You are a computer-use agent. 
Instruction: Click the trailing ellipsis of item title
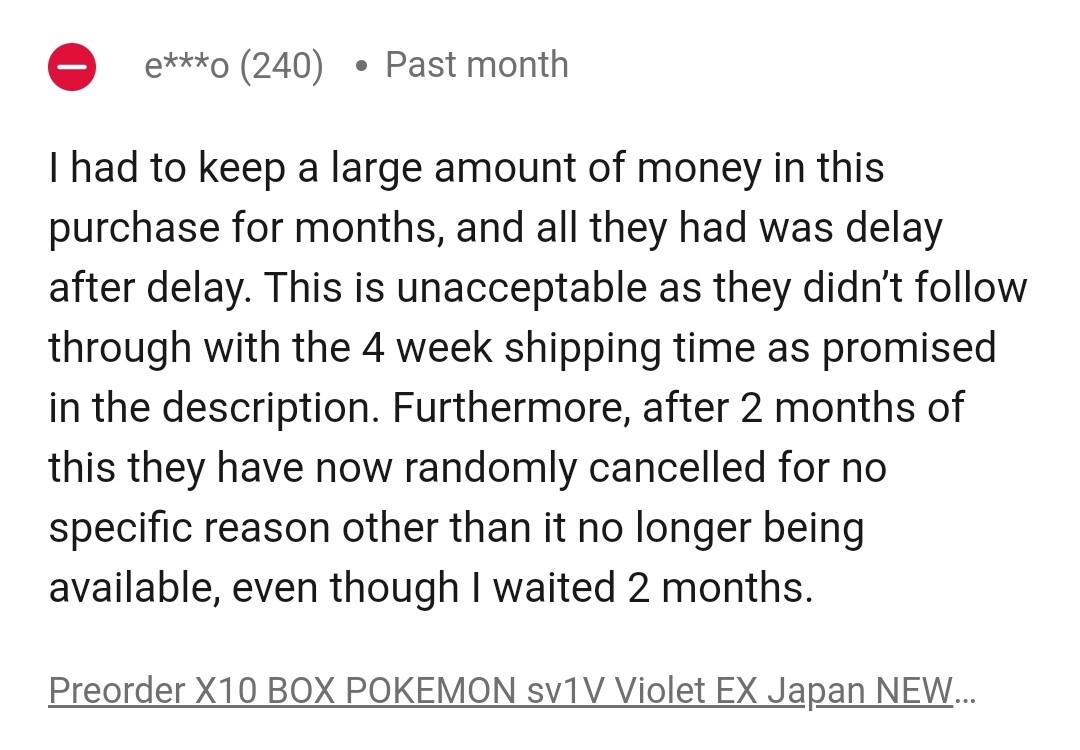click(x=965, y=697)
